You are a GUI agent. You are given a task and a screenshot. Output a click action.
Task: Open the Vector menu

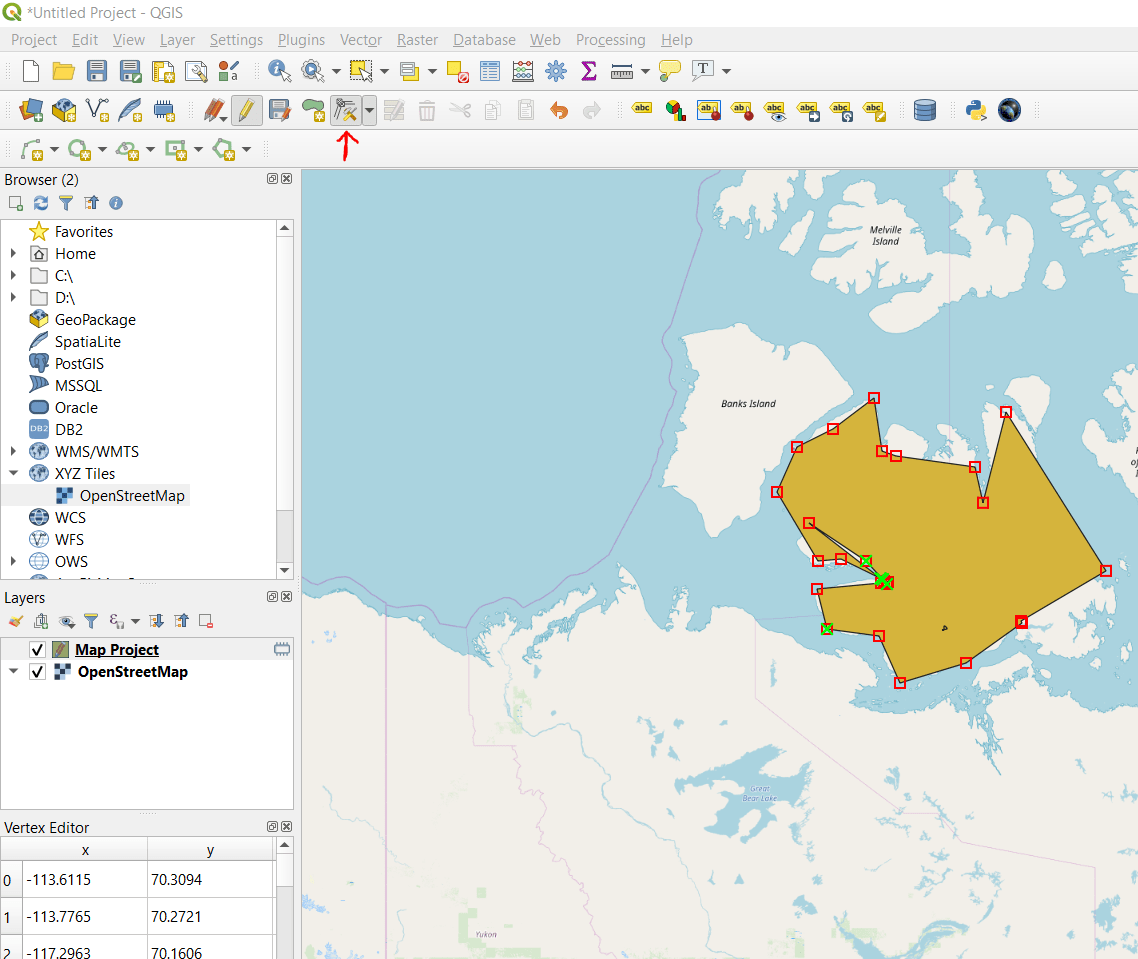(360, 40)
